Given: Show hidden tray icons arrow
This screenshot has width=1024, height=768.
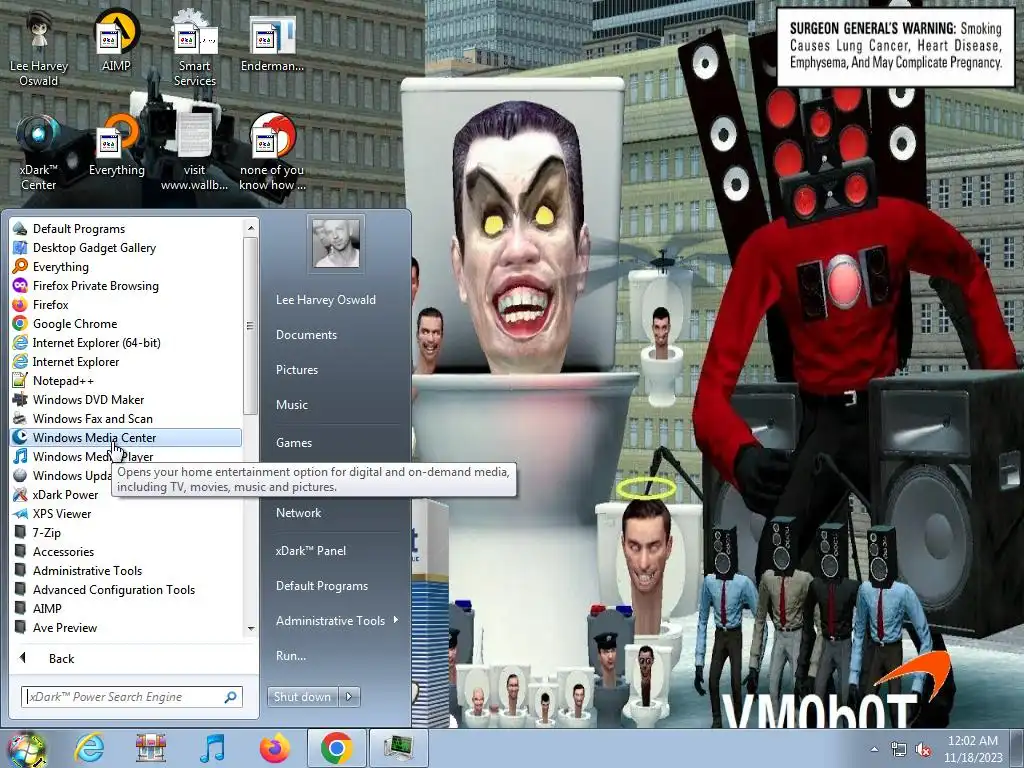Looking at the screenshot, I should pos(874,750).
